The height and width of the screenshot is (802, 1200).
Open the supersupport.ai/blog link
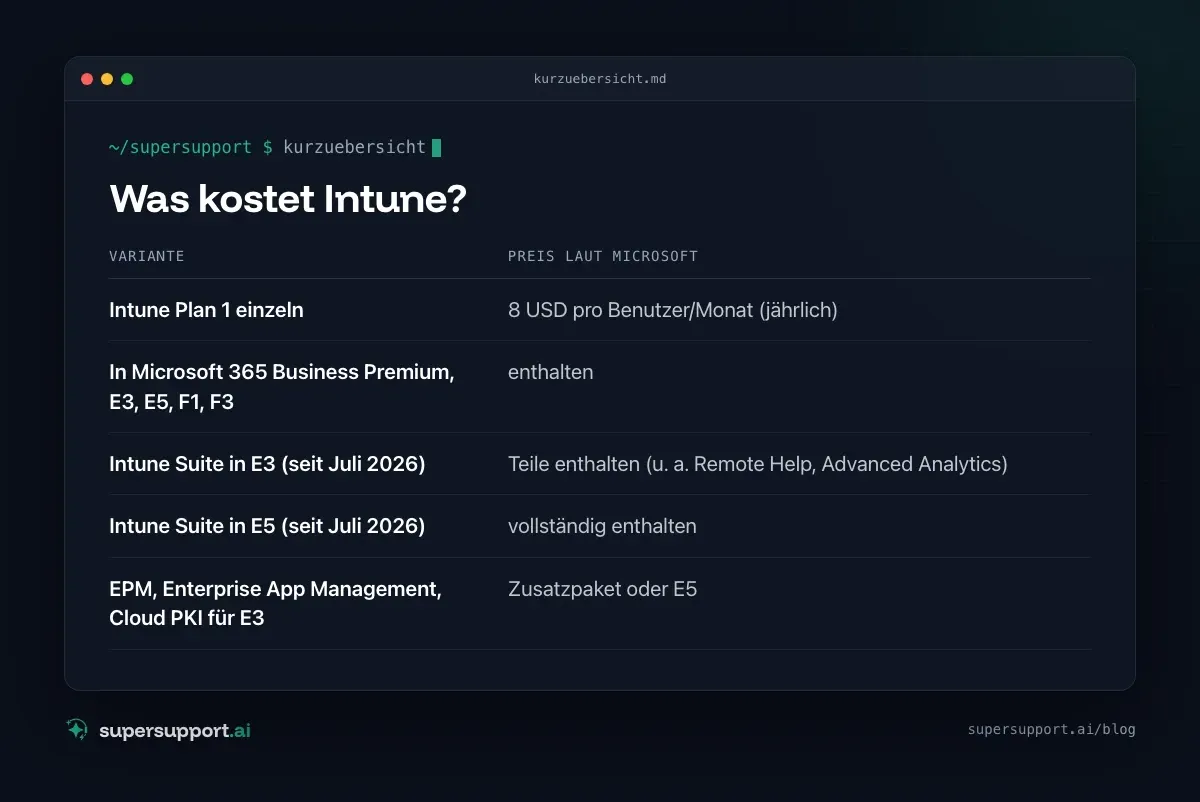click(x=1052, y=729)
